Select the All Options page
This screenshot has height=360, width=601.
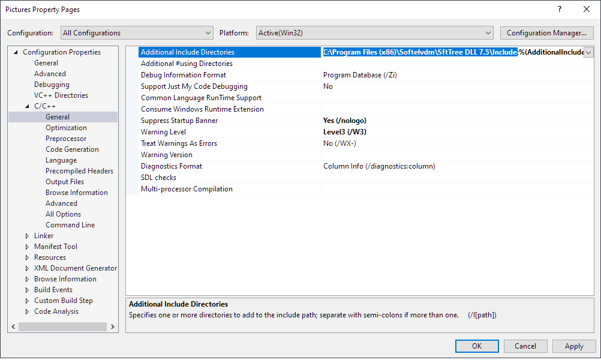pyautogui.click(x=63, y=214)
